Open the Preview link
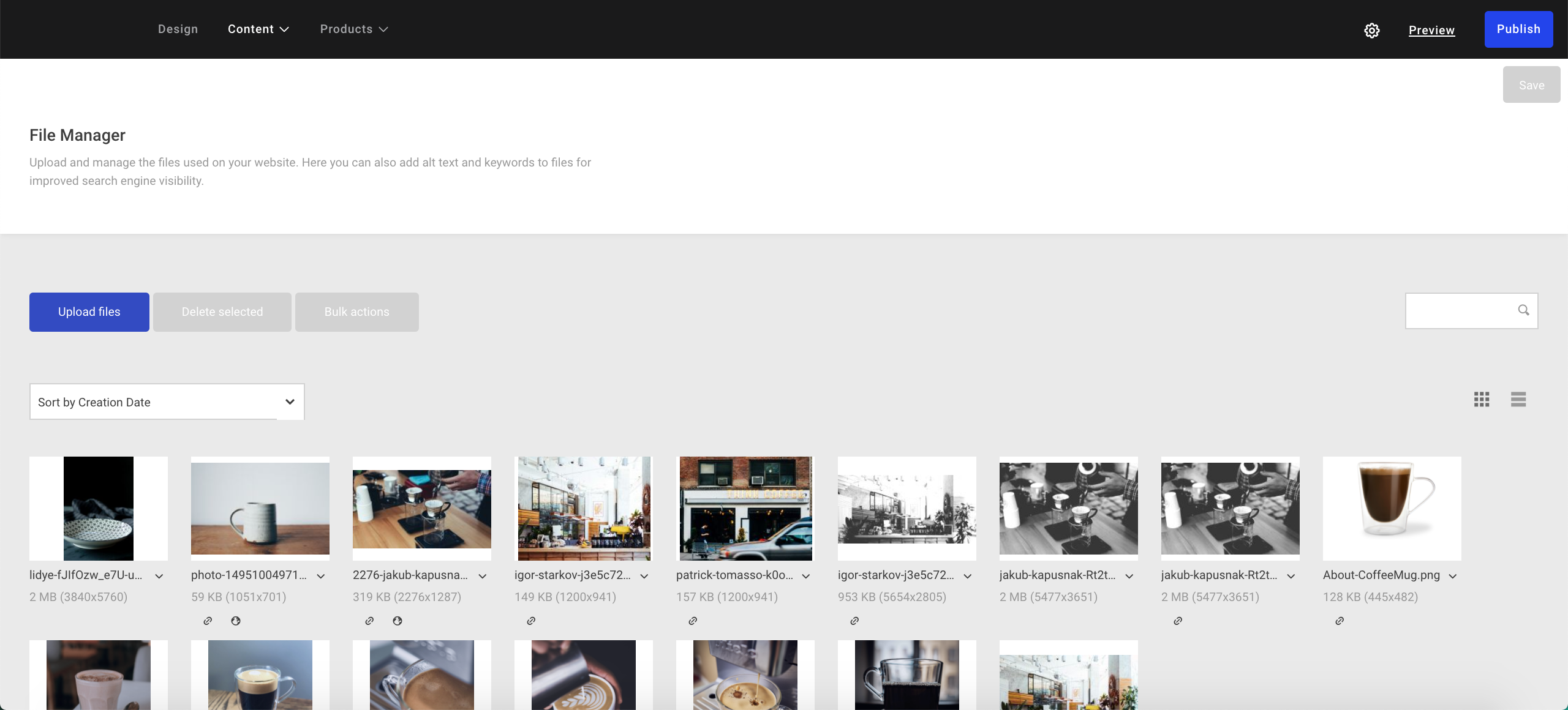 click(x=1431, y=30)
